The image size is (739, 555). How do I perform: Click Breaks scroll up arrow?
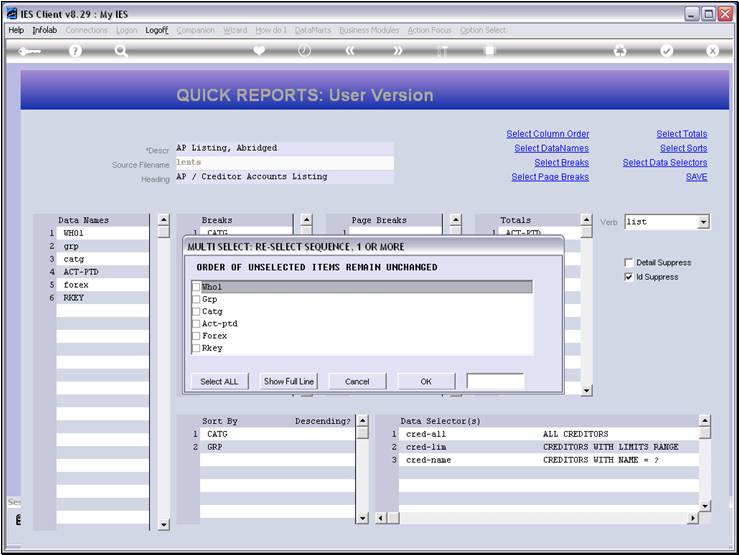pos(306,220)
